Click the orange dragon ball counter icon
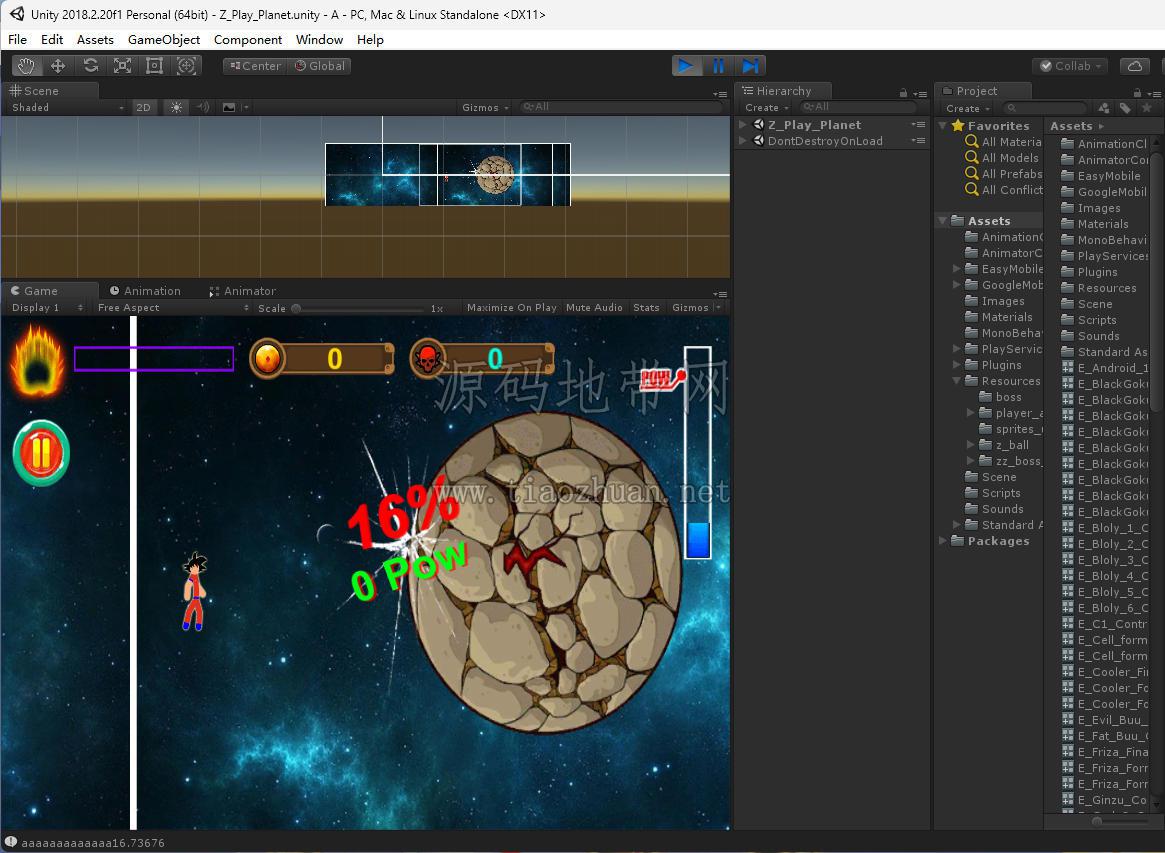This screenshot has height=853, width=1165. (x=267, y=359)
